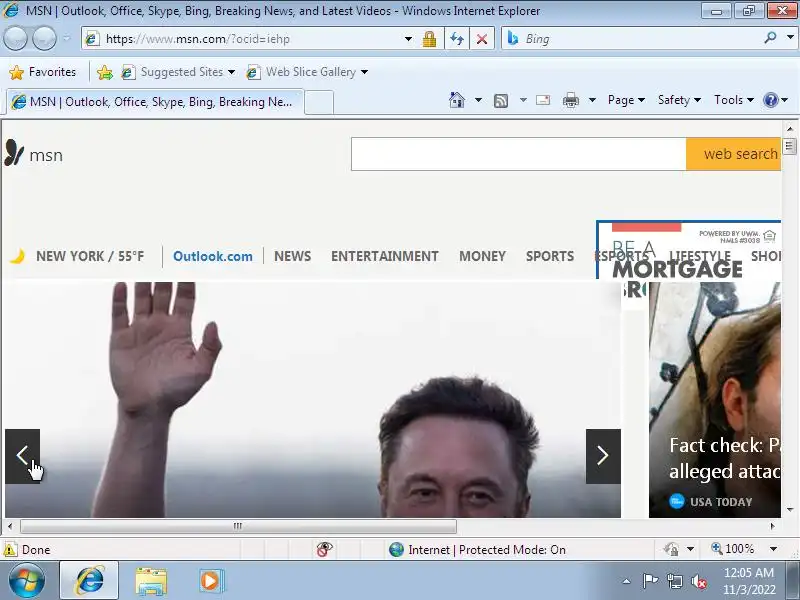
Task: Click the security lock icon
Action: pyautogui.click(x=429, y=39)
